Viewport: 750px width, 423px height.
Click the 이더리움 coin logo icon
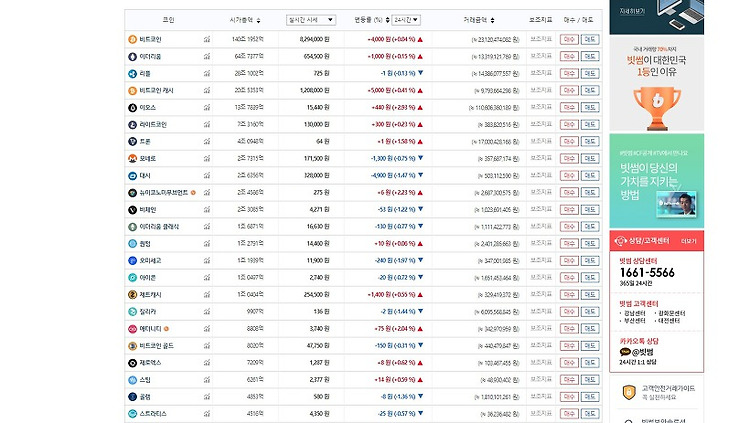[132, 56]
